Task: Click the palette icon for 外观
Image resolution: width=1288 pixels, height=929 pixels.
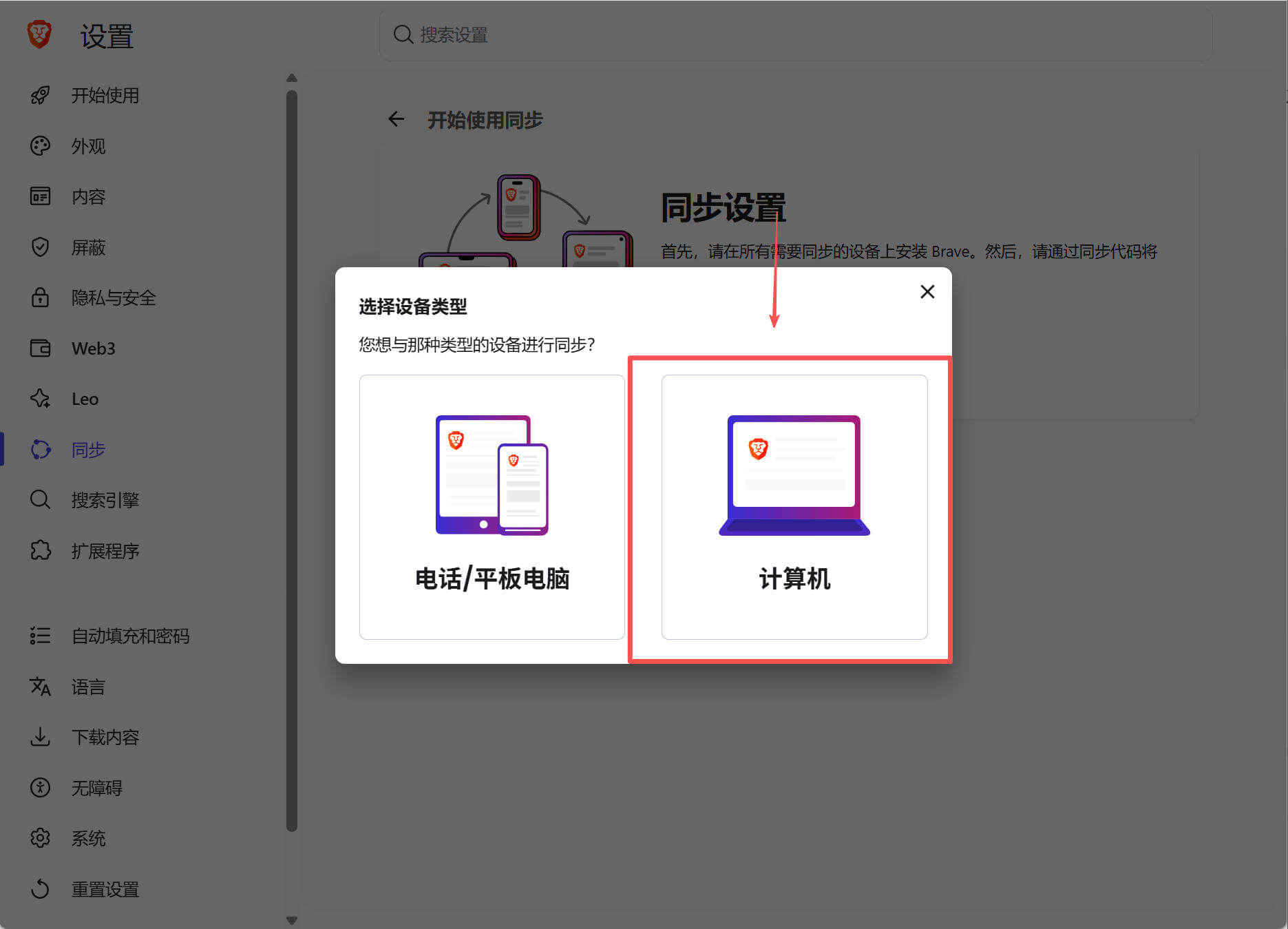Action: [x=40, y=146]
